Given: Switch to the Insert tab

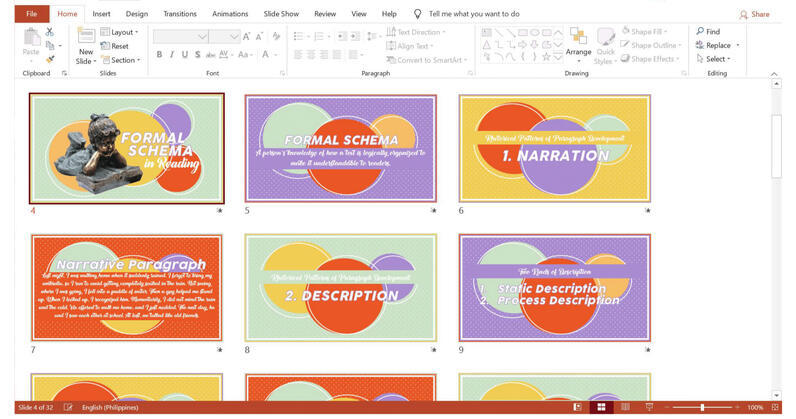Looking at the screenshot, I should coord(101,14).
